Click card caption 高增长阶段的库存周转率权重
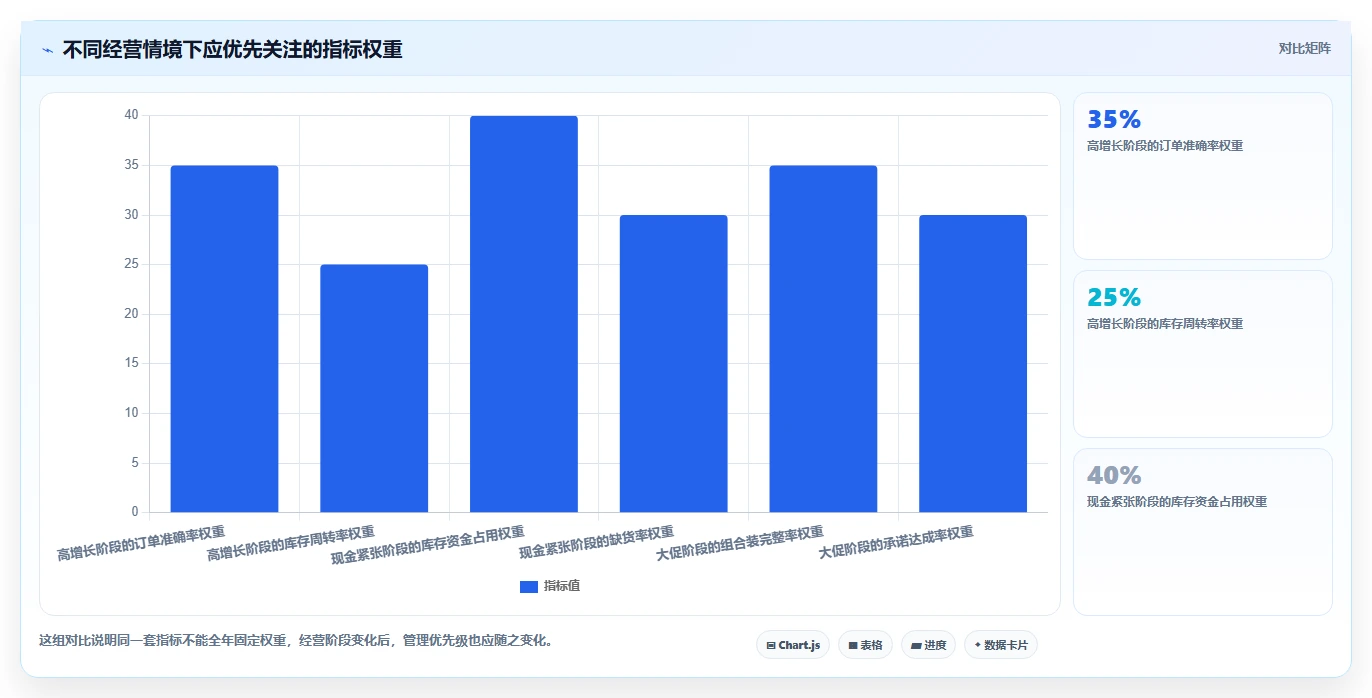This screenshot has height=698, width=1372. click(1165, 324)
